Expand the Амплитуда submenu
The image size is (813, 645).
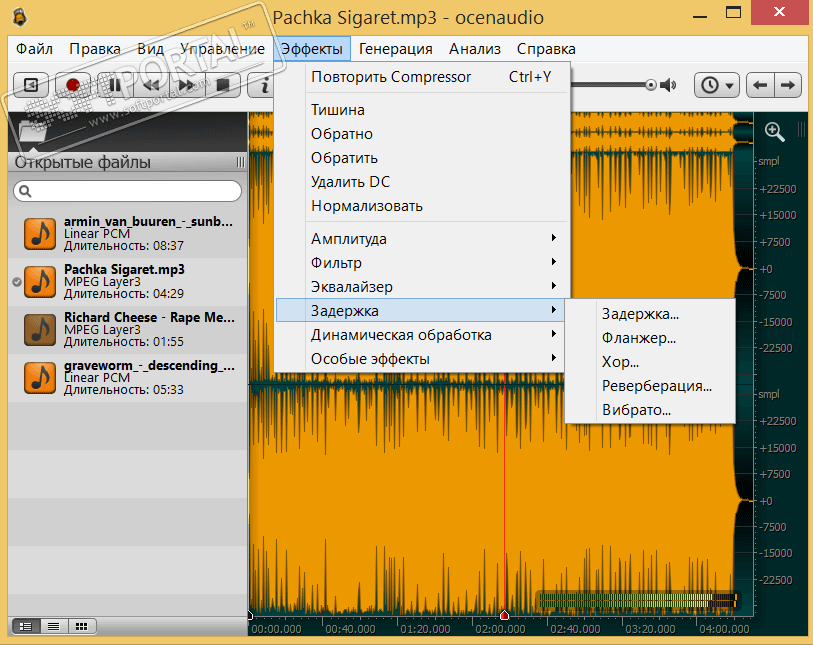coord(422,239)
